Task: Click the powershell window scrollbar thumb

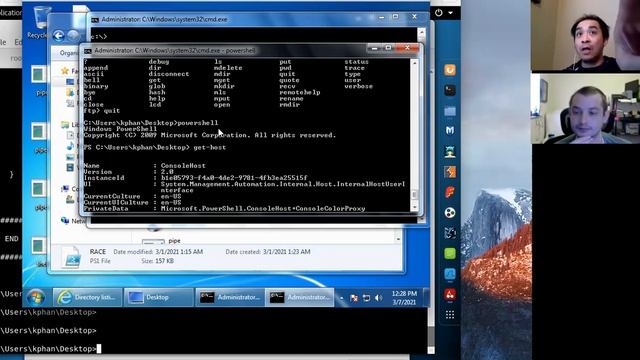Action: point(414,195)
